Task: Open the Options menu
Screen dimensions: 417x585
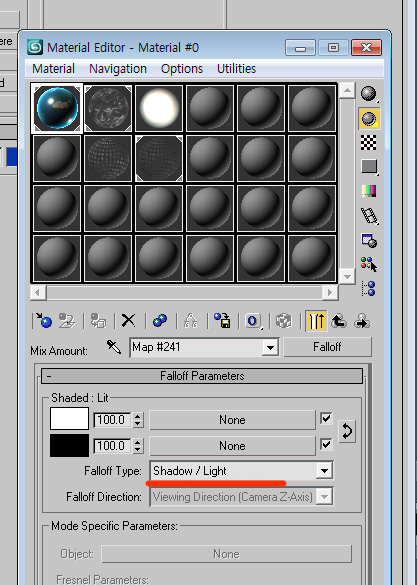Action: [x=182, y=69]
